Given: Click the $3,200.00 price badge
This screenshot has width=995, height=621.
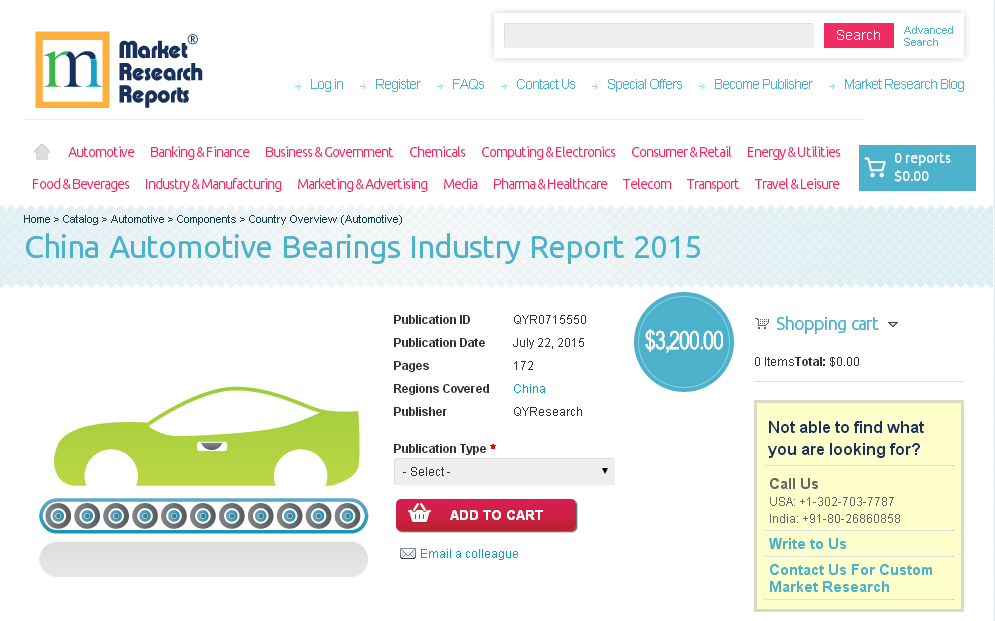Looking at the screenshot, I should point(684,341).
